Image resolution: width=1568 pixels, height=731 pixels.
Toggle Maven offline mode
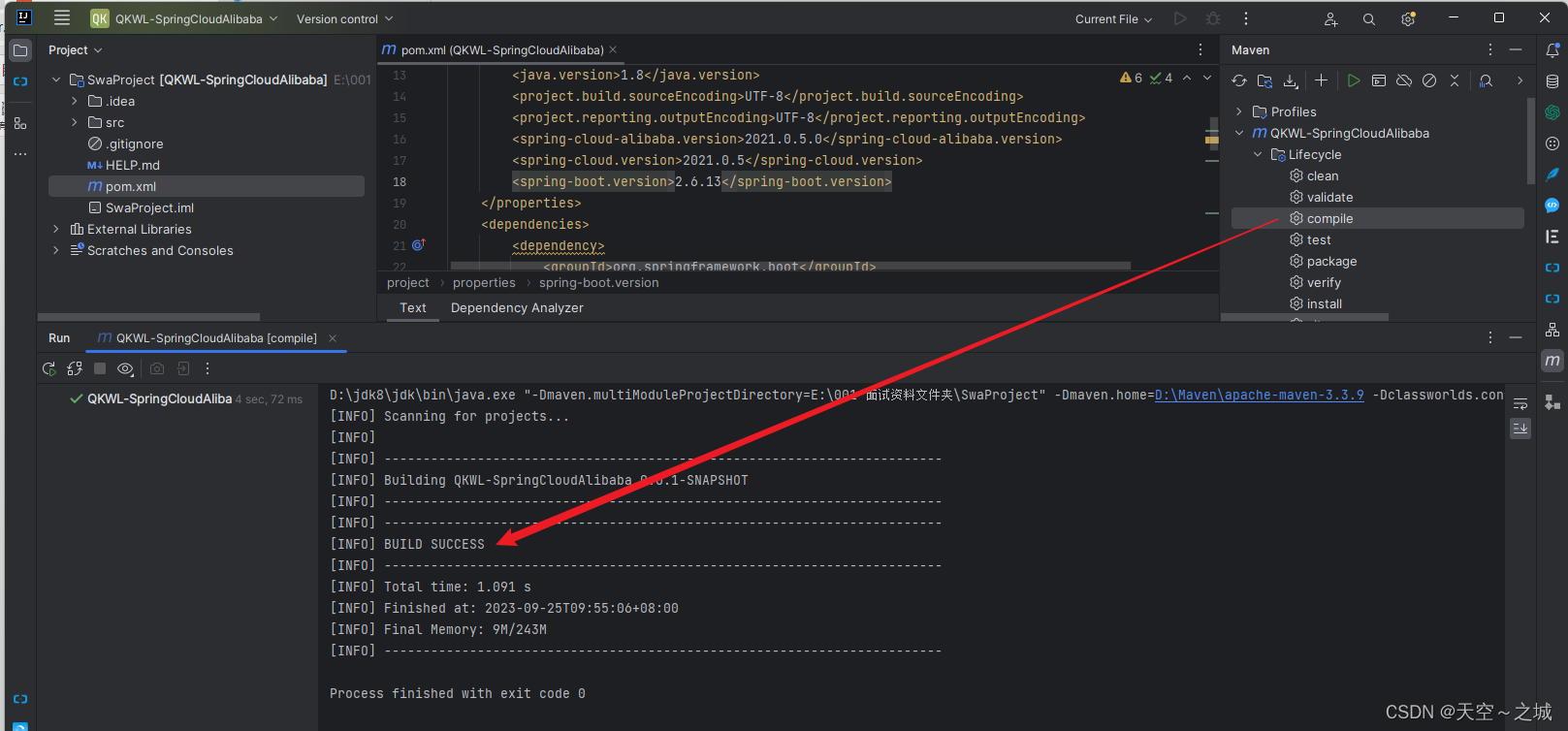[x=1404, y=80]
